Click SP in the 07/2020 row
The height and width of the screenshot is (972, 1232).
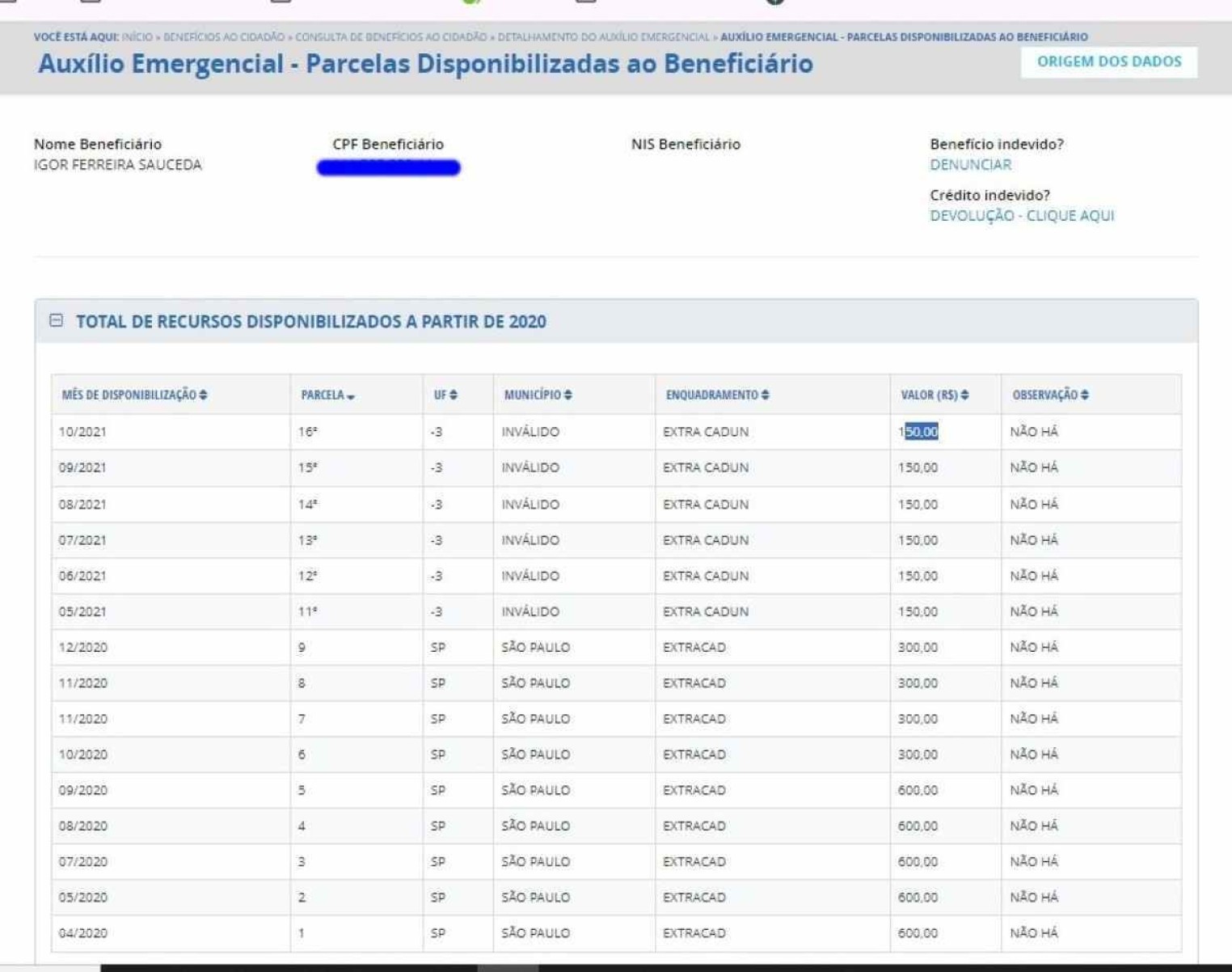click(x=437, y=861)
